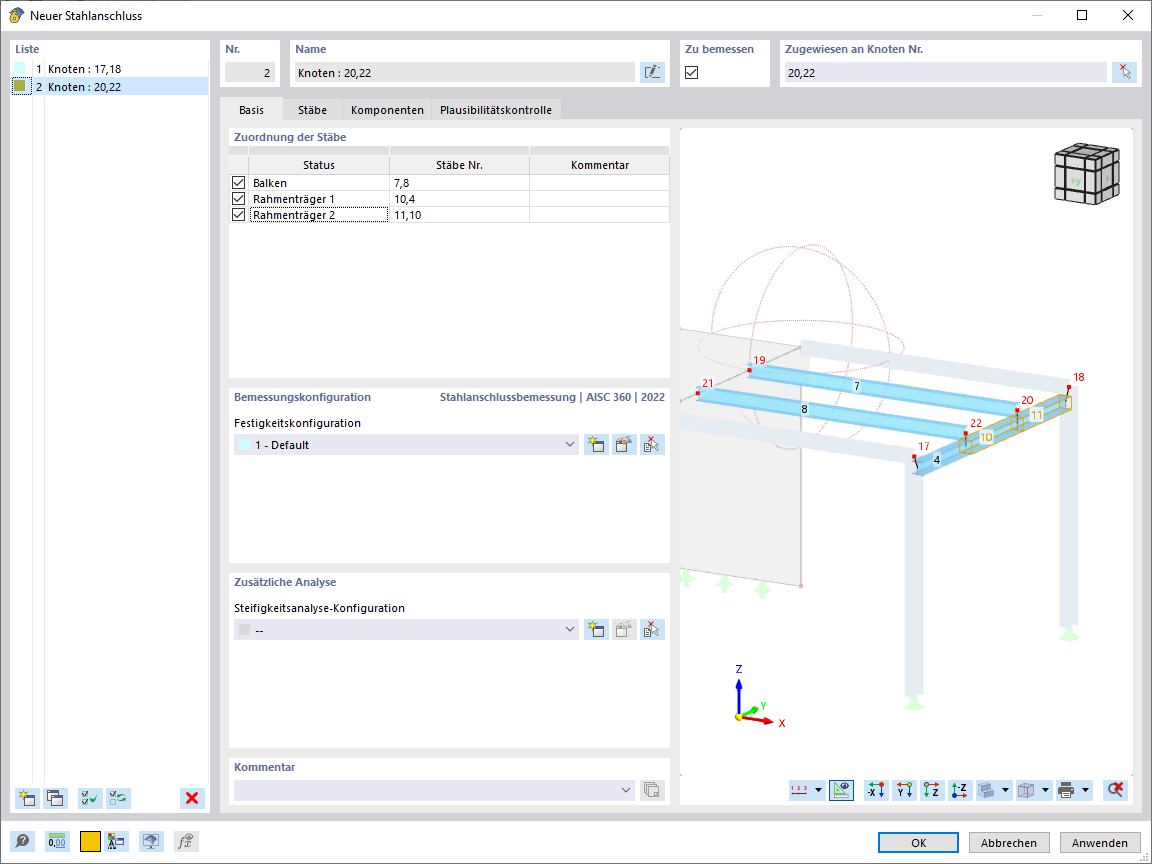Click the Kommentar column header
Screen dimensions: 1152x864
click(x=600, y=165)
